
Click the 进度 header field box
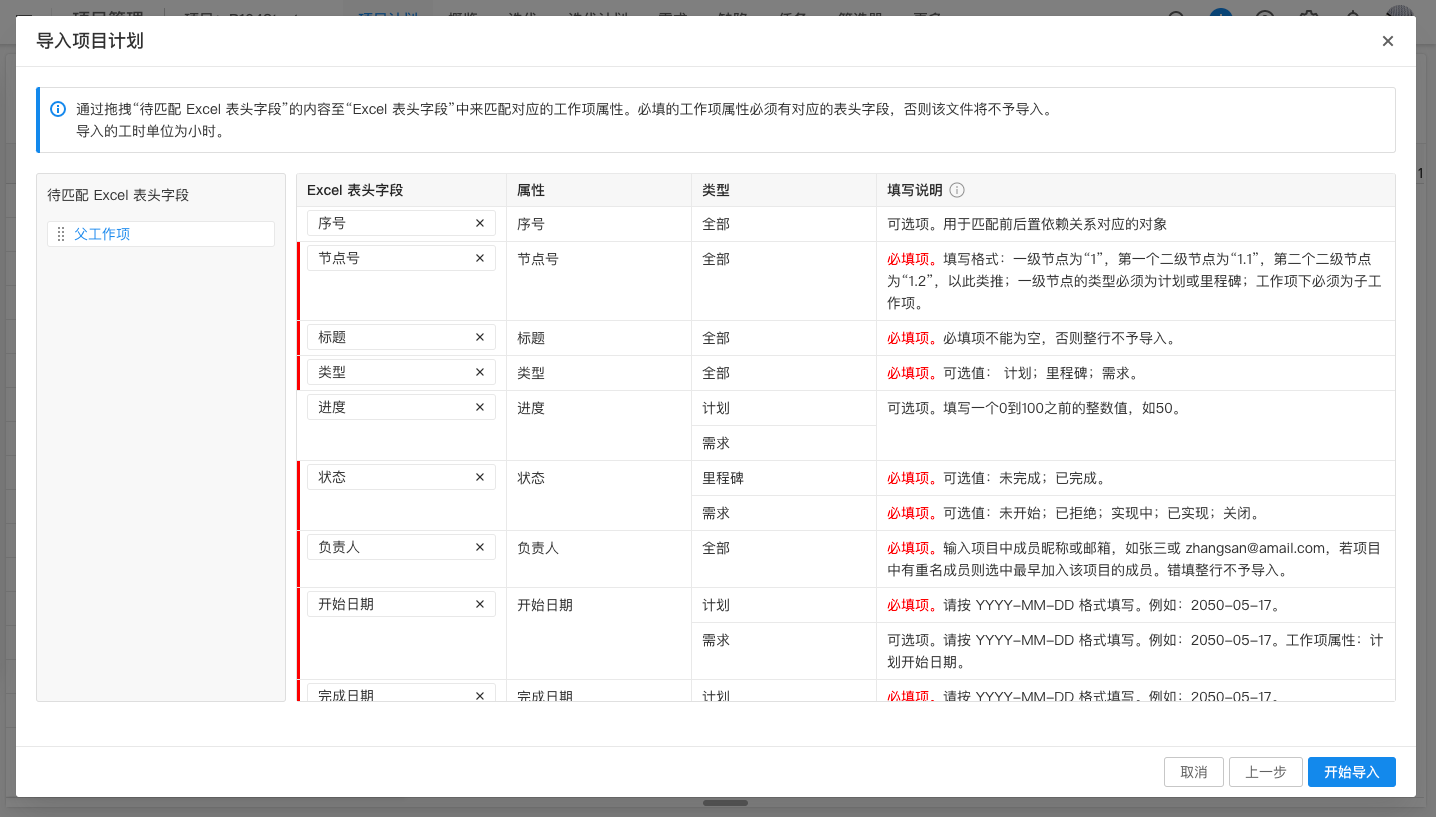[401, 407]
